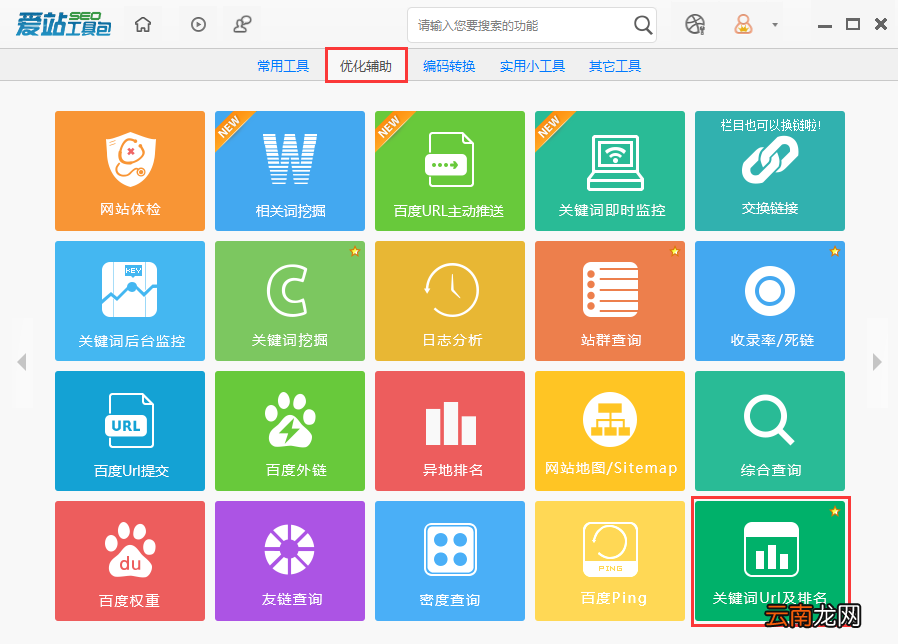Screen dimensions: 898x644
Task: Select the 优化辅助 tab
Action: click(366, 66)
